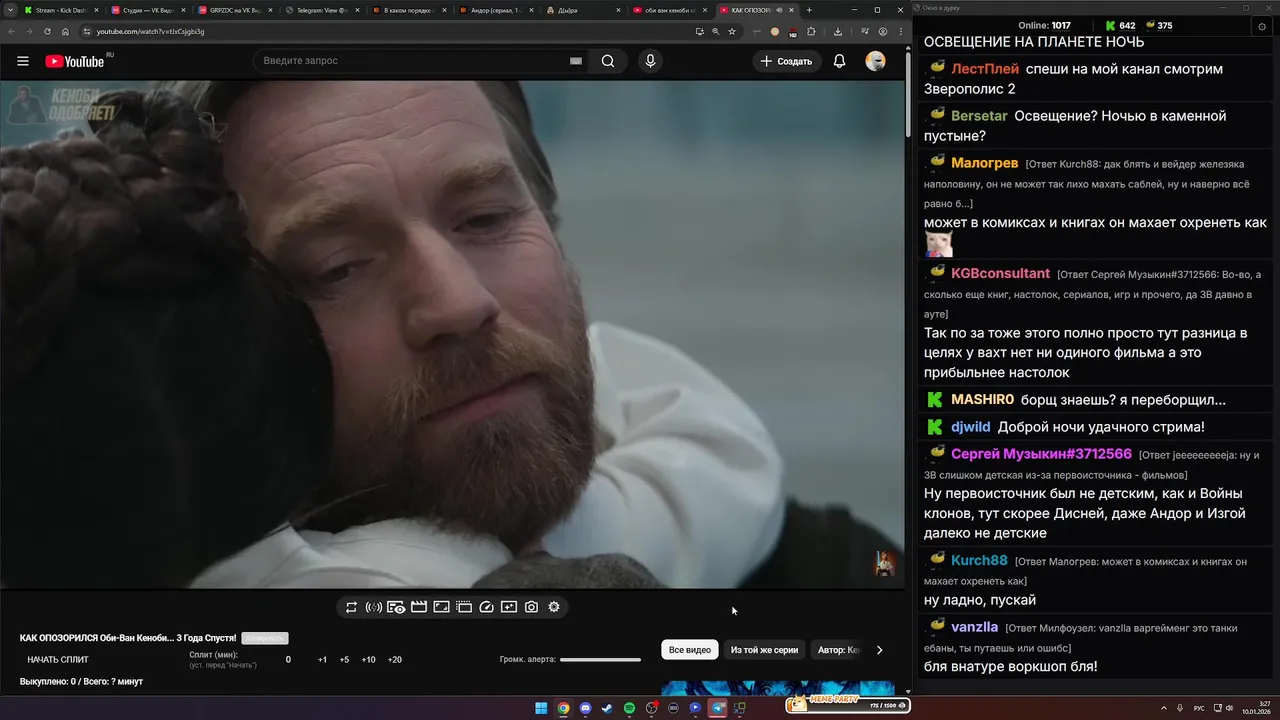Image resolution: width=1280 pixels, height=720 pixels.
Task: Click НАЧАТЬ СПЛИТ button
Action: pos(58,660)
